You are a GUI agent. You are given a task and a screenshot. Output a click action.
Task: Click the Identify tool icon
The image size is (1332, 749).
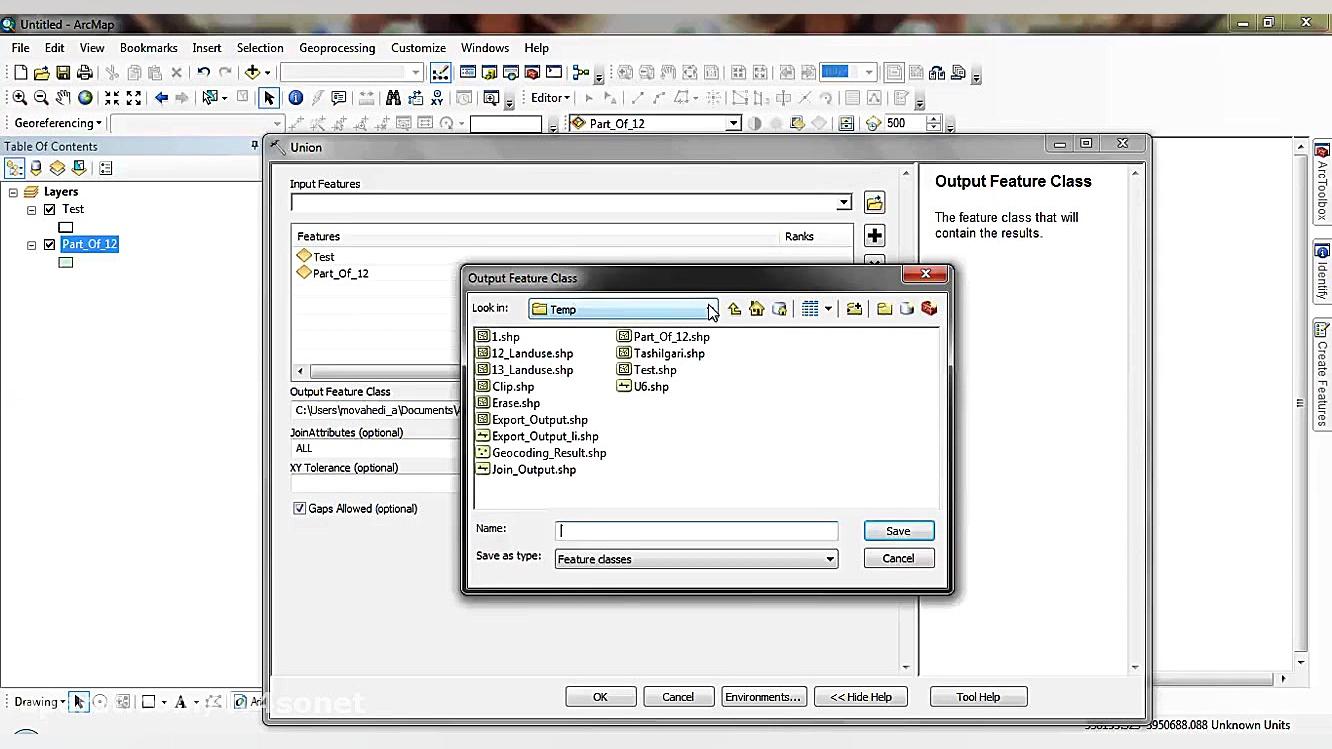(296, 98)
